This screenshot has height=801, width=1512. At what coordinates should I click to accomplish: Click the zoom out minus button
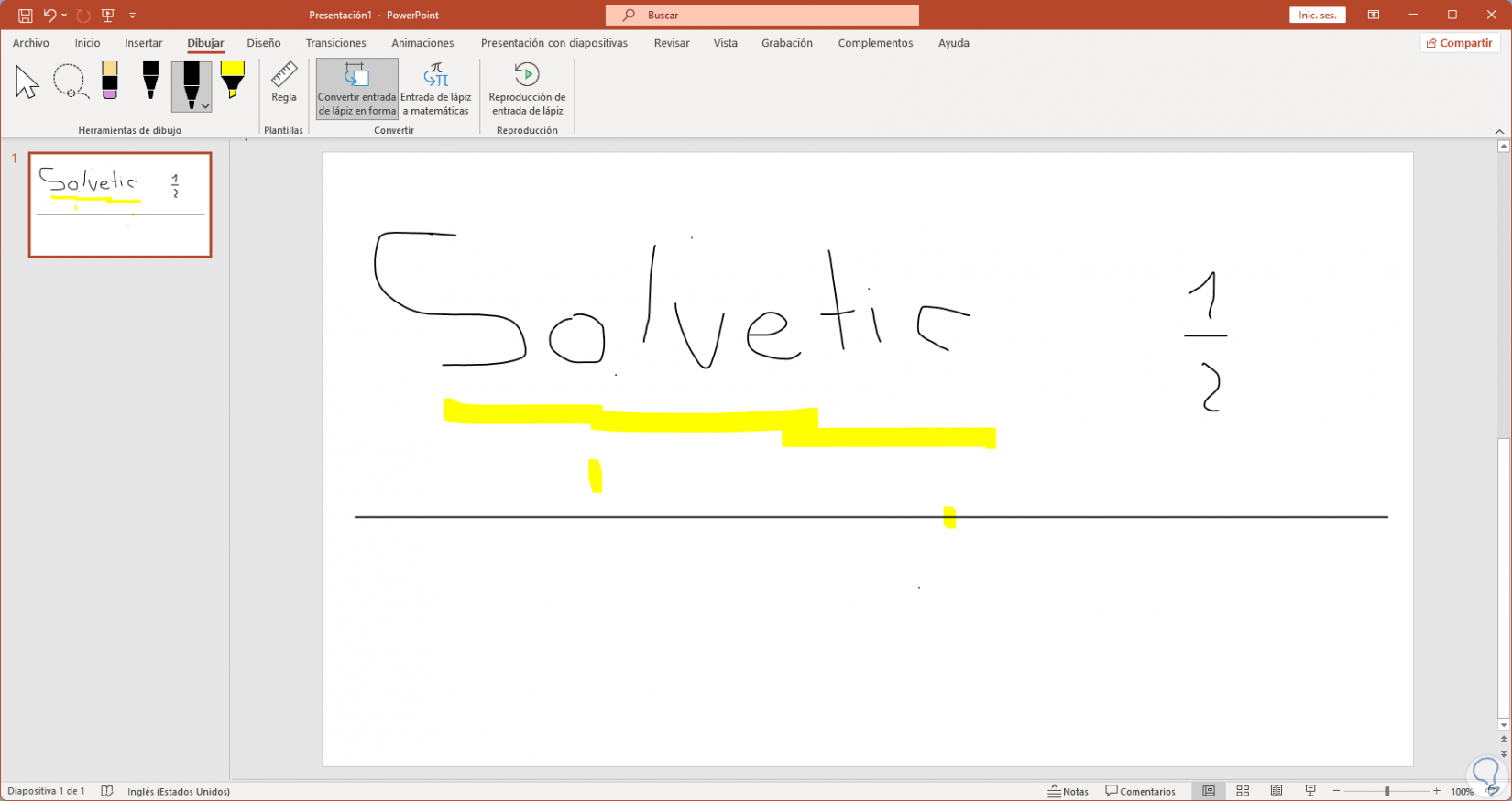[1336, 791]
